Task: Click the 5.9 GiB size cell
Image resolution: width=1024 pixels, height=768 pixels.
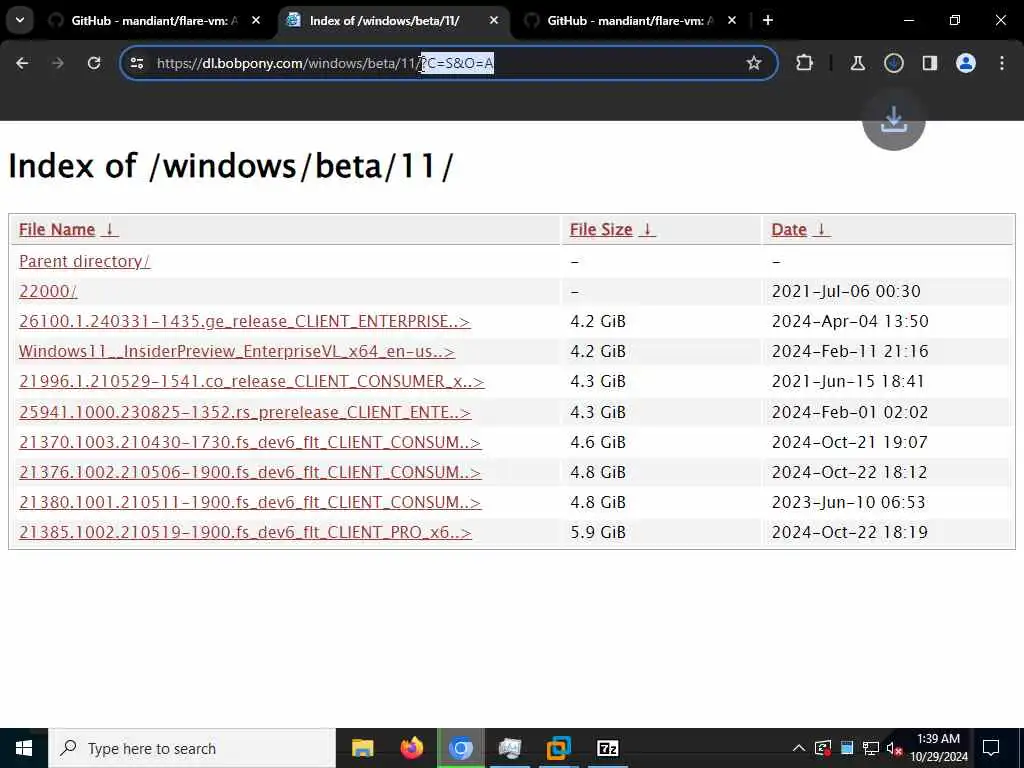Action: pyautogui.click(x=598, y=532)
